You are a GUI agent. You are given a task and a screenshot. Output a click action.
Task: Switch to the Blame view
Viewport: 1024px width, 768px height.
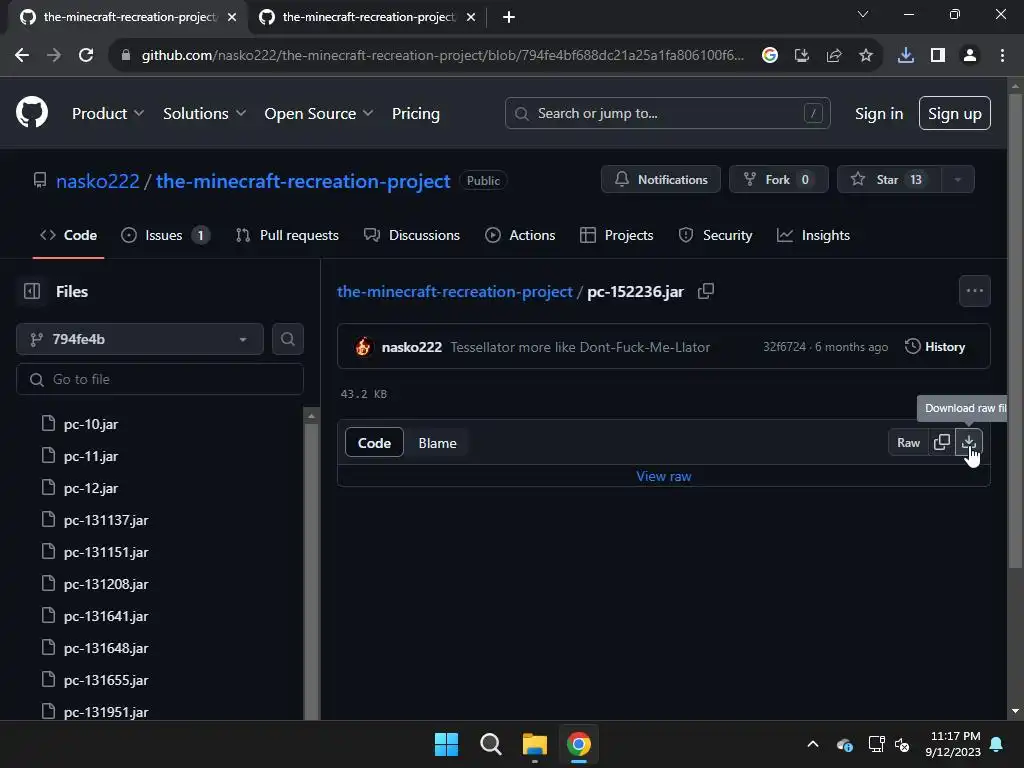point(438,443)
